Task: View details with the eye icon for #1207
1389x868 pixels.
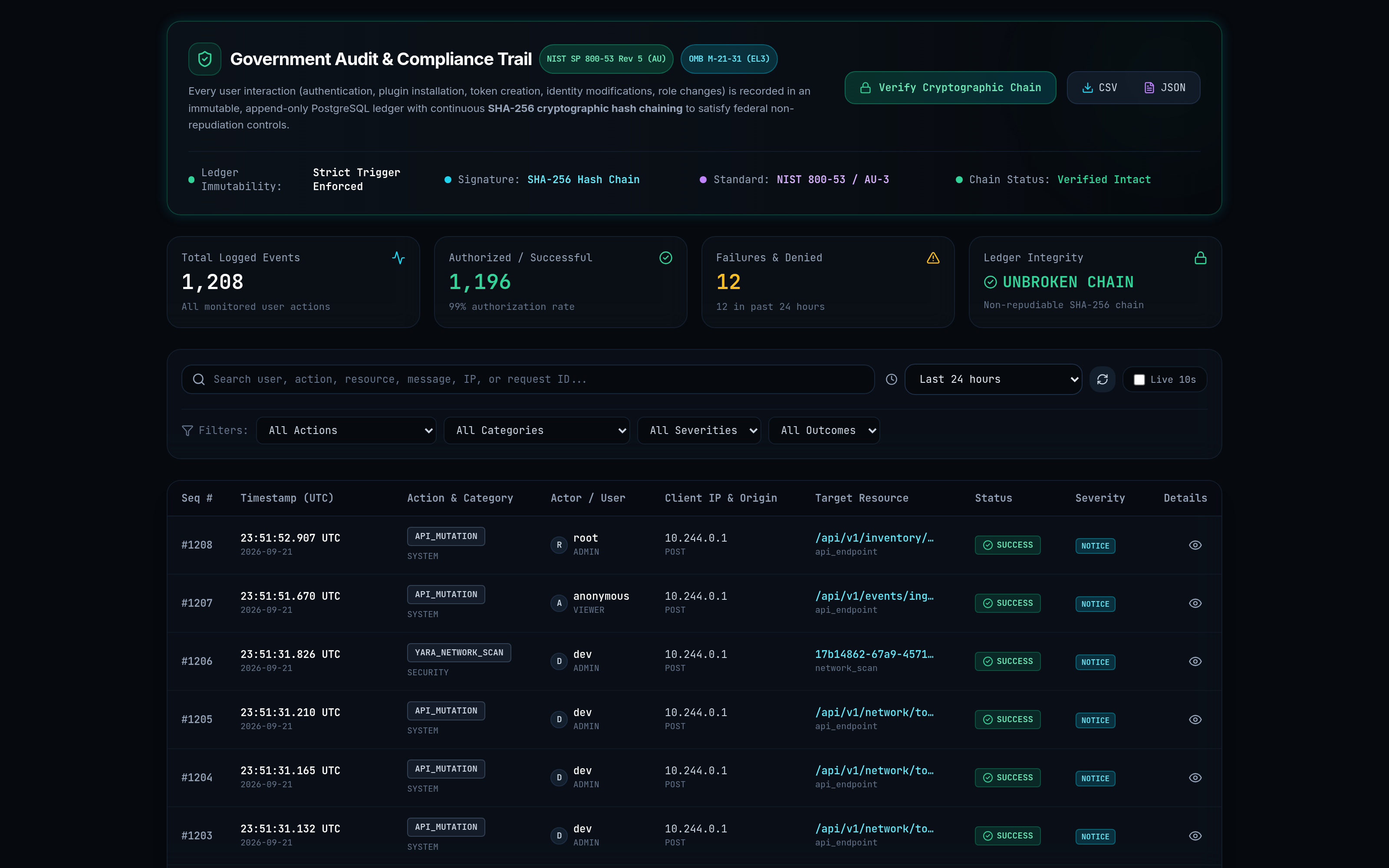Action: (1195, 603)
